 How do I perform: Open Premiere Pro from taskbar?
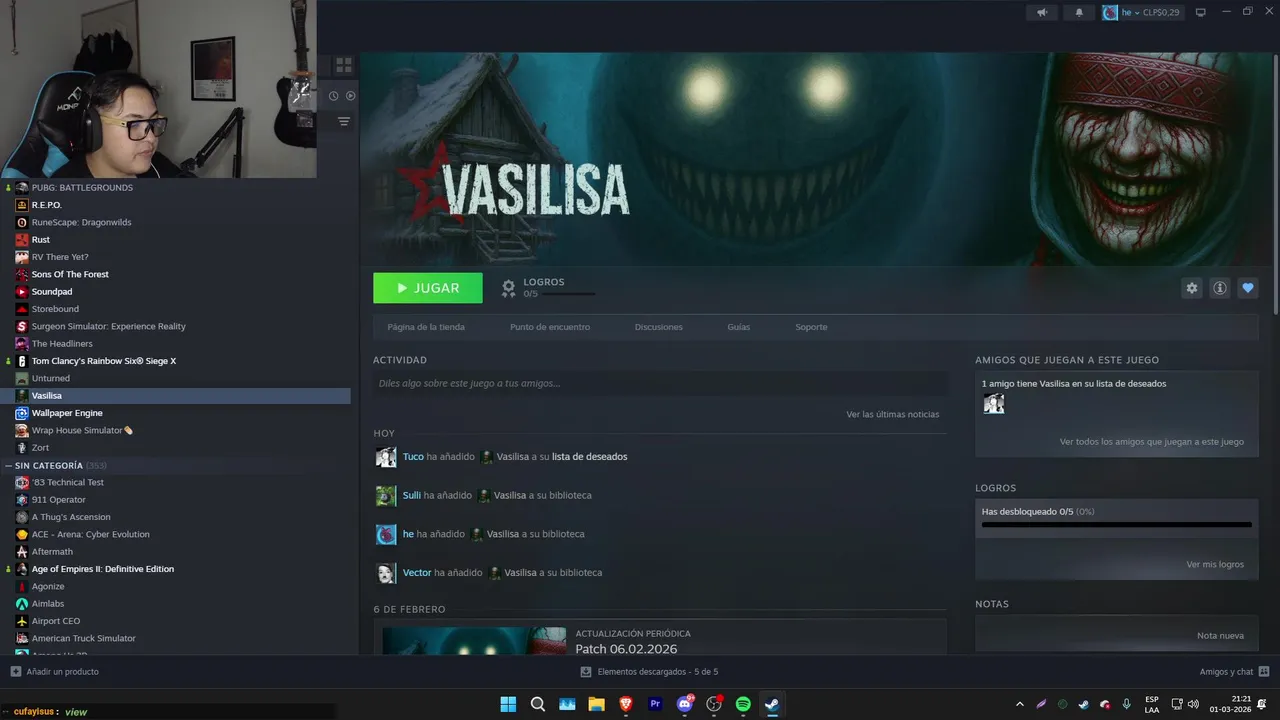656,704
